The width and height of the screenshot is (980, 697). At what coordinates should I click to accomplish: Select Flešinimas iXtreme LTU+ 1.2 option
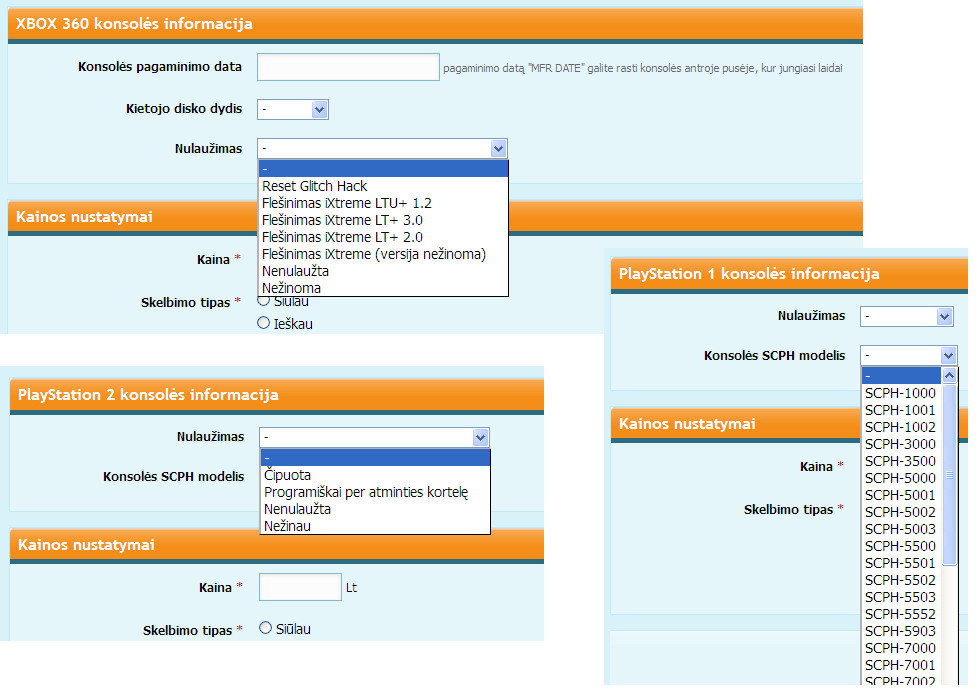point(383,203)
